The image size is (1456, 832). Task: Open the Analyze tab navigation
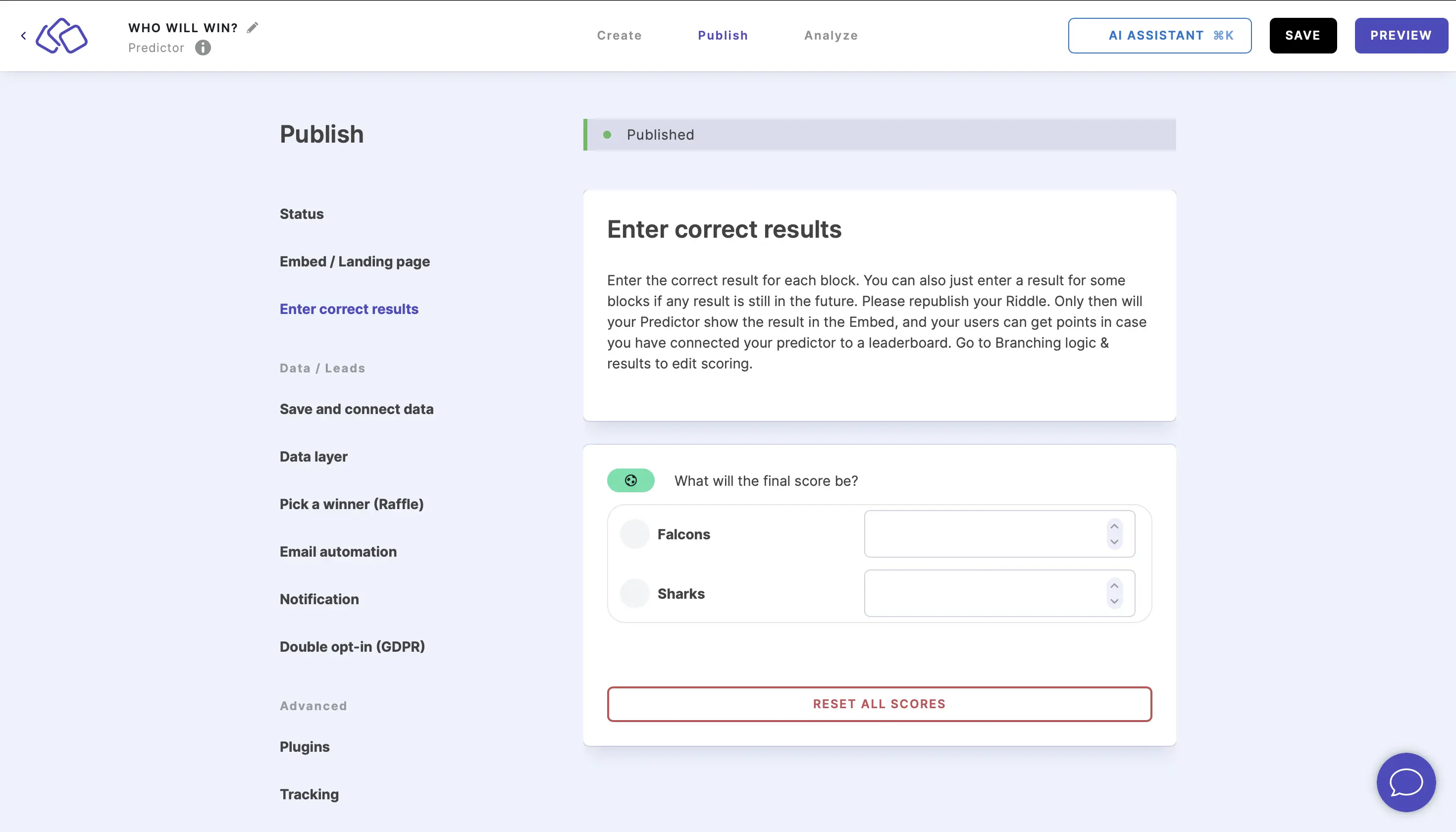[x=831, y=35]
